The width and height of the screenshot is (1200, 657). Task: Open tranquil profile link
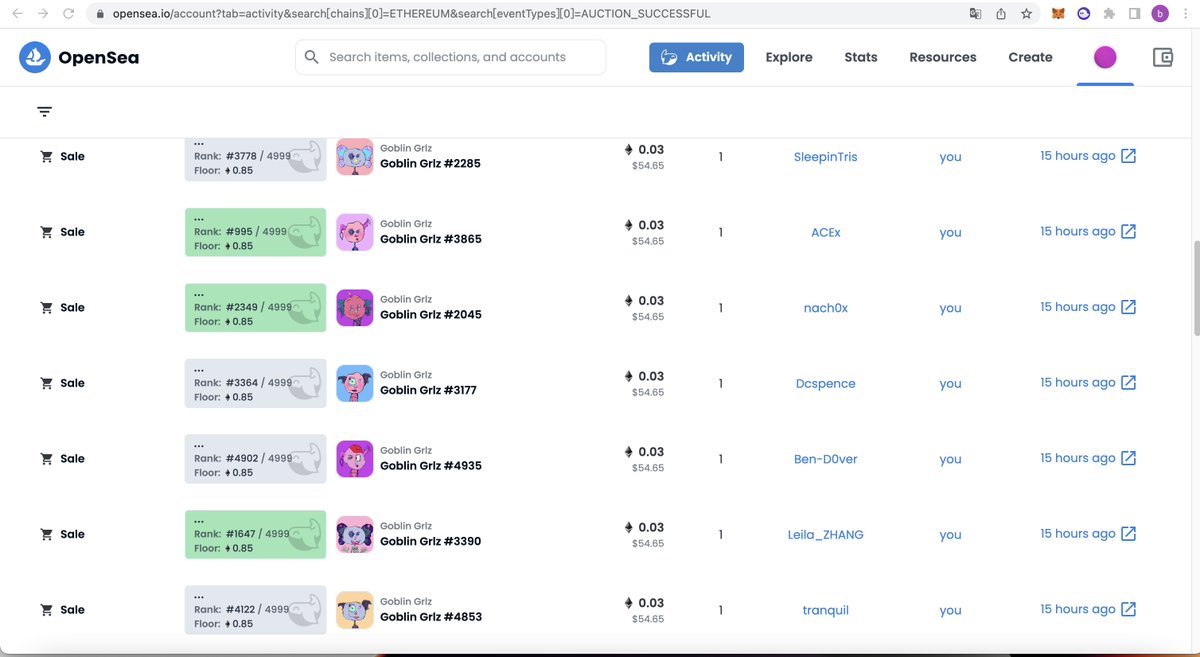[826, 610]
